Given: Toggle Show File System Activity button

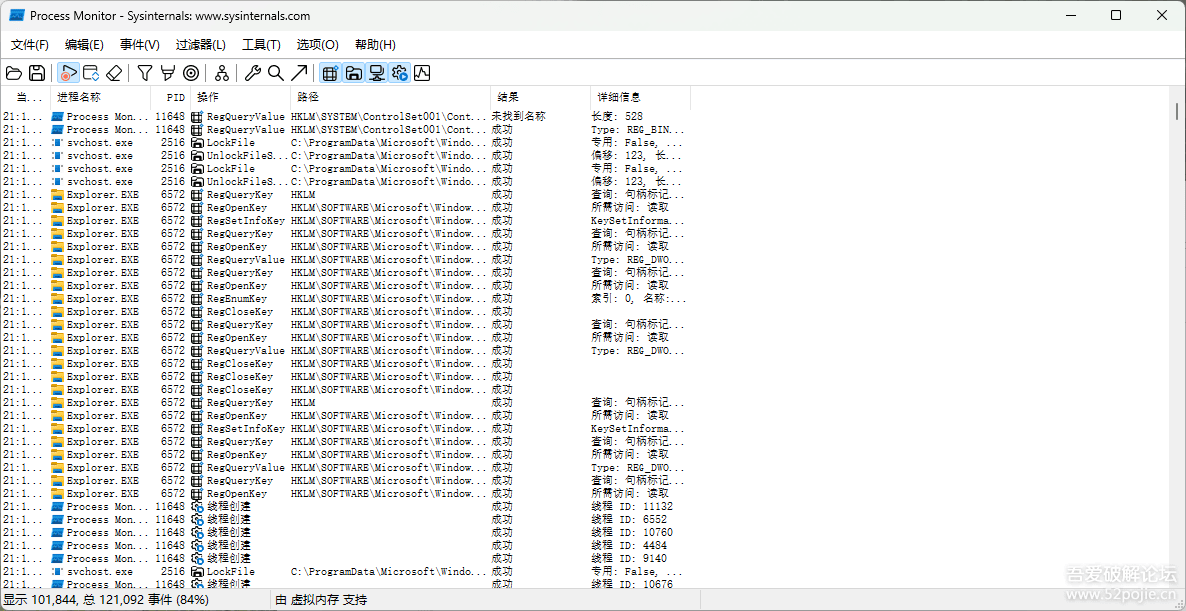Looking at the screenshot, I should [x=353, y=73].
